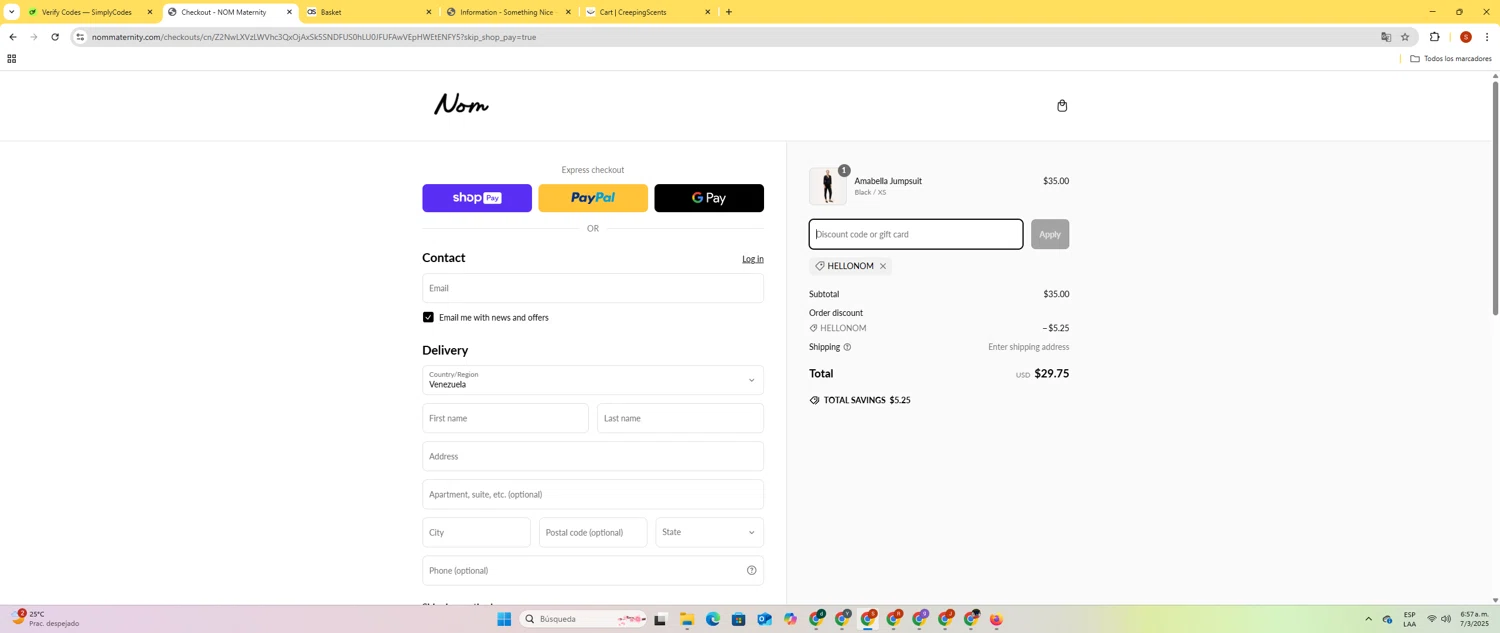Viewport: 1500px width, 633px height.
Task: Pay with PayPal button
Action: tap(593, 198)
